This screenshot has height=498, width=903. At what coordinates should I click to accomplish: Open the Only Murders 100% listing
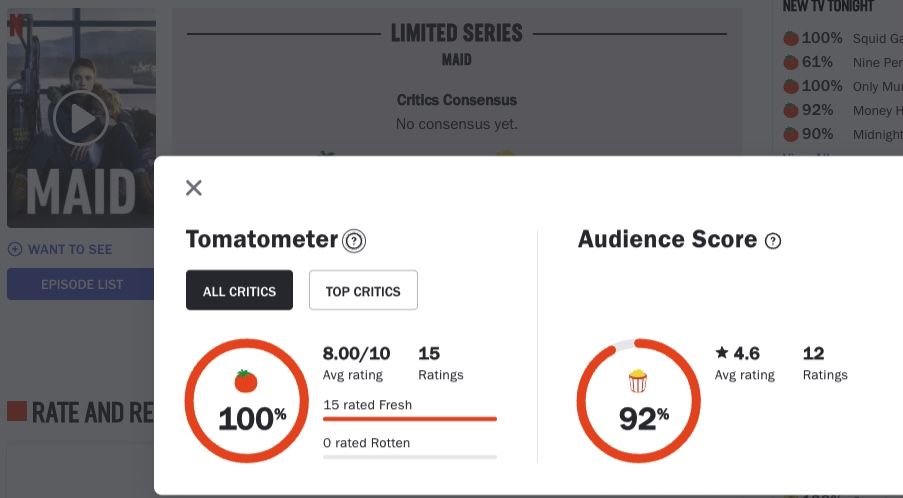(843, 86)
